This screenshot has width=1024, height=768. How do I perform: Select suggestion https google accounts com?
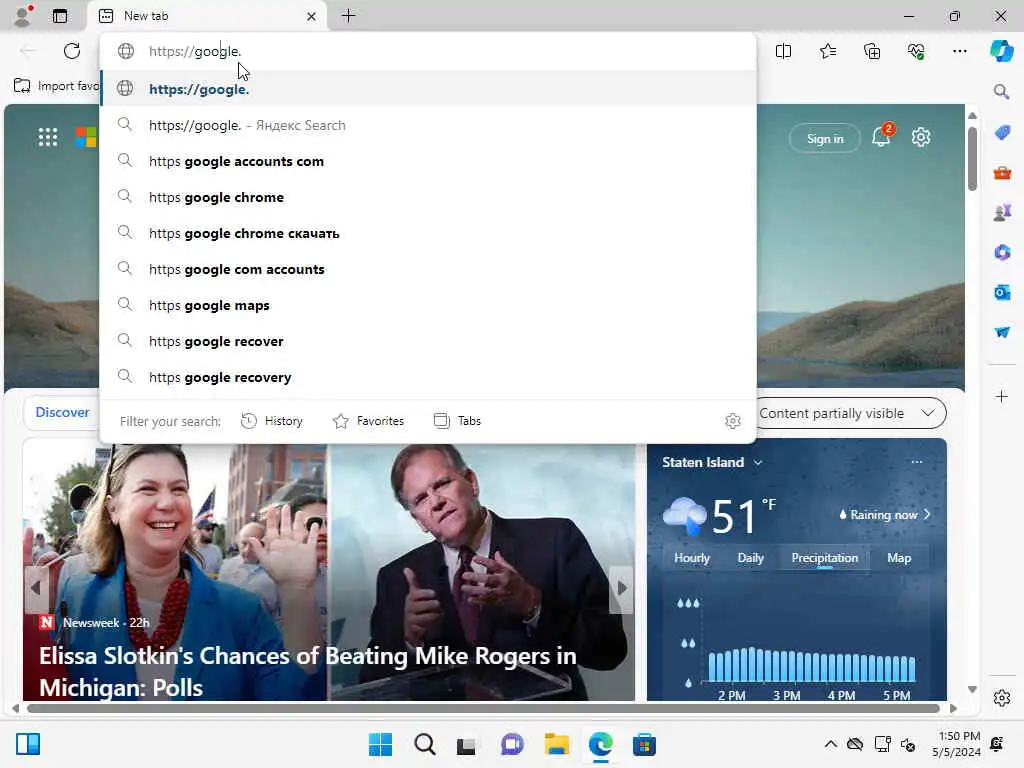(428, 161)
